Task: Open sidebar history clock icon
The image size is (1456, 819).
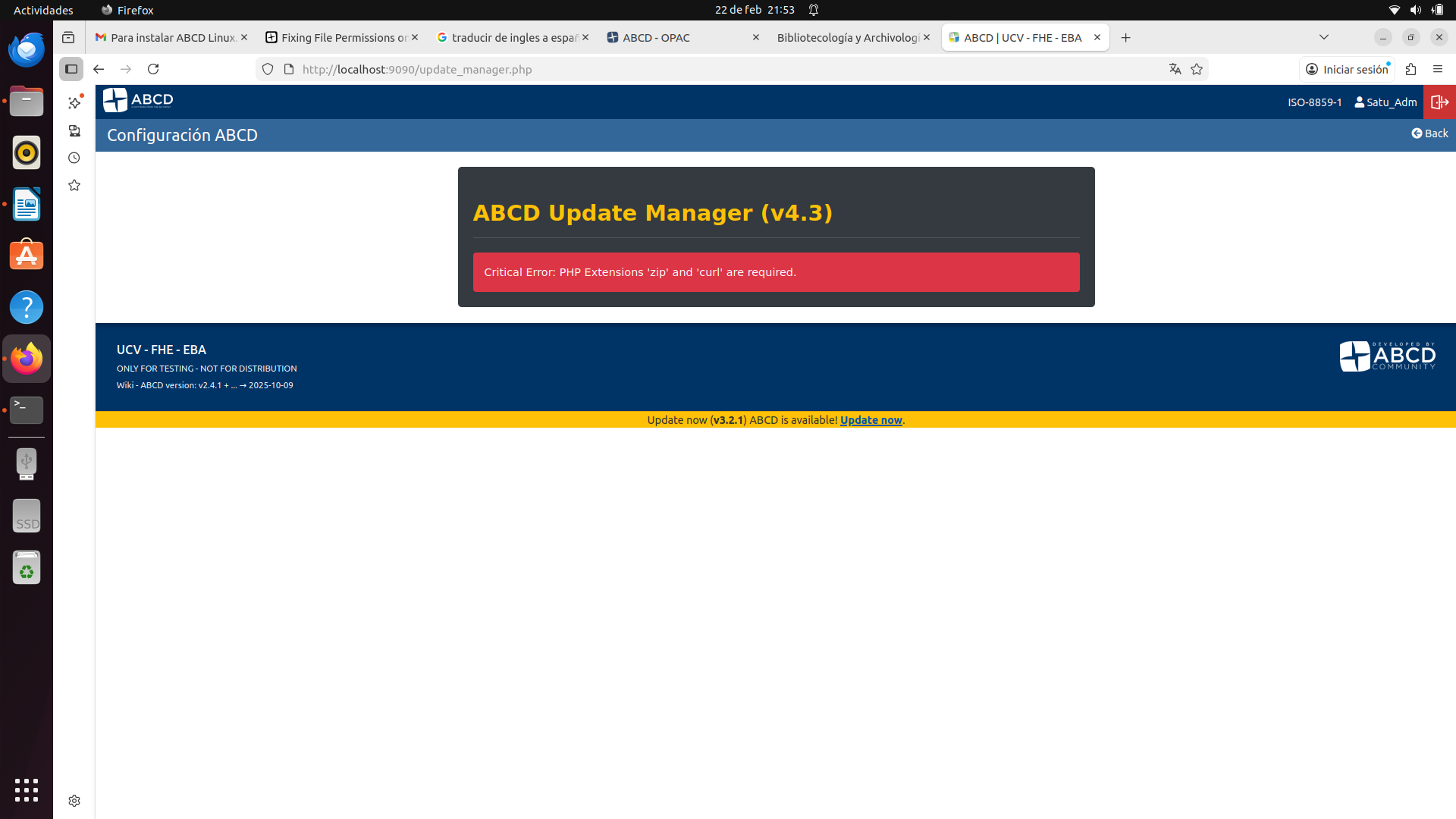Action: (x=74, y=158)
